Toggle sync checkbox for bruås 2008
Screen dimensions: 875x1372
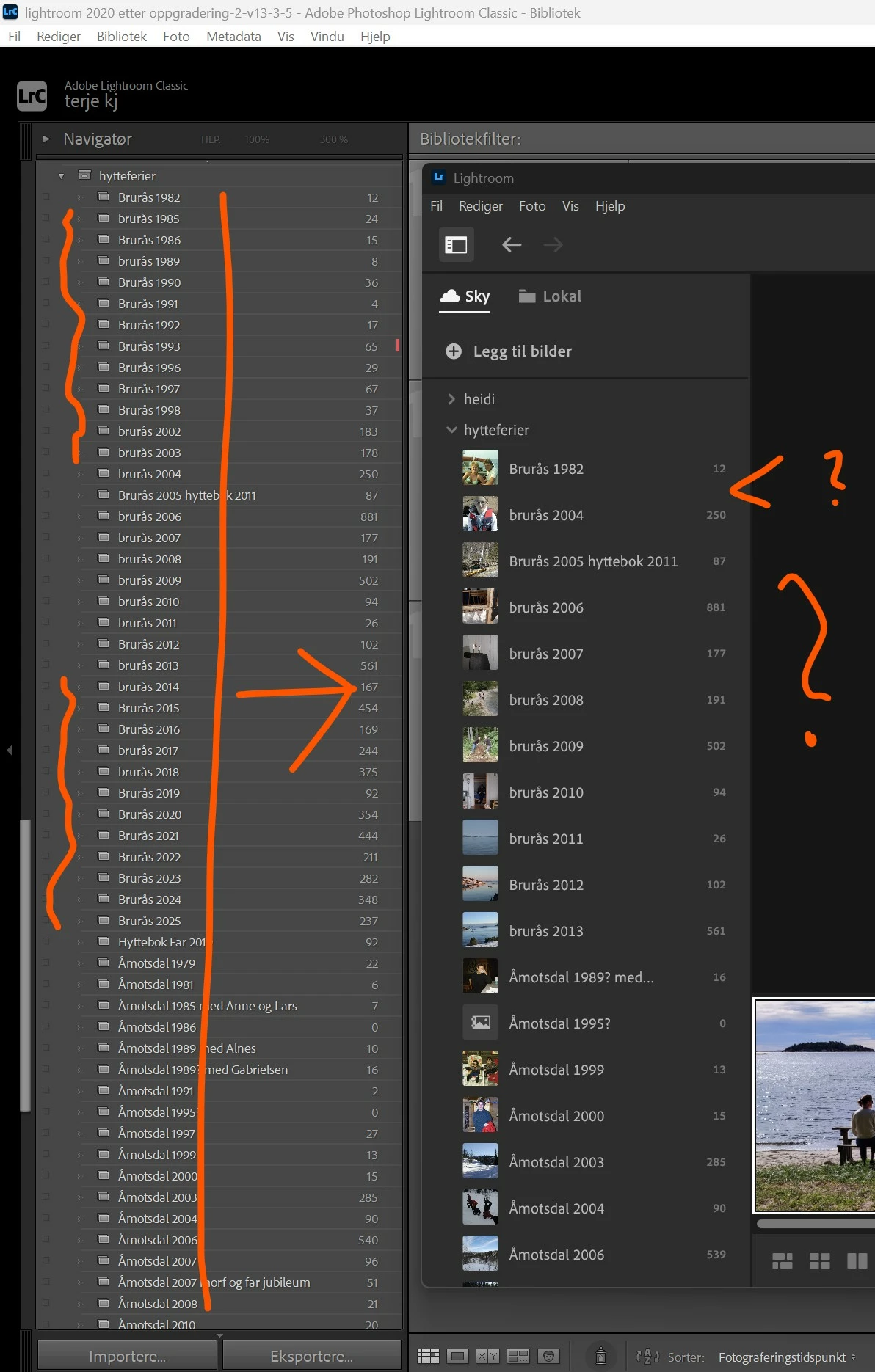pos(46,558)
